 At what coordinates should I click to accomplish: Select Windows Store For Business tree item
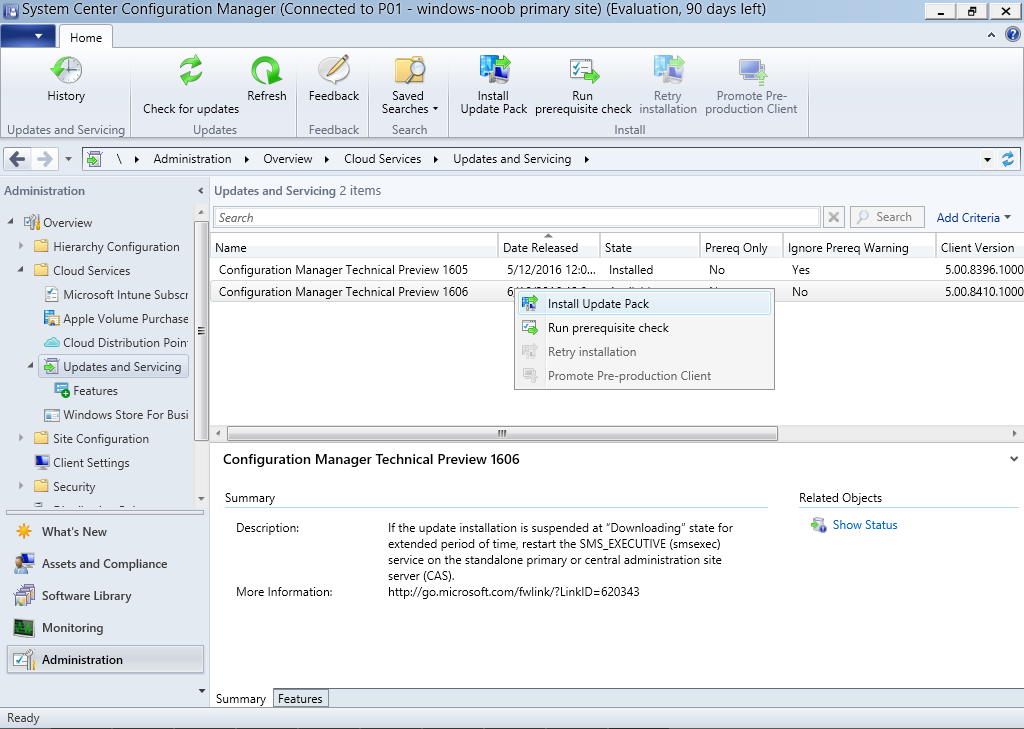coord(116,415)
